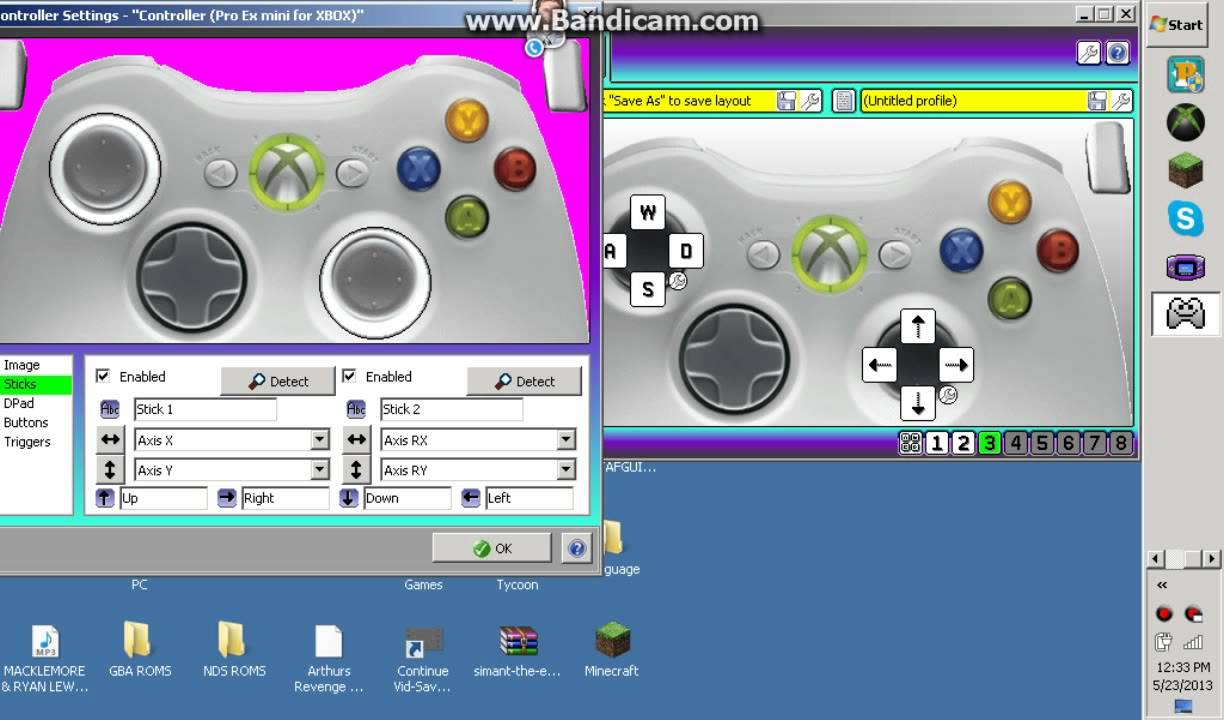The height and width of the screenshot is (720, 1224).
Task: Open Triggers settings category
Action: point(27,441)
